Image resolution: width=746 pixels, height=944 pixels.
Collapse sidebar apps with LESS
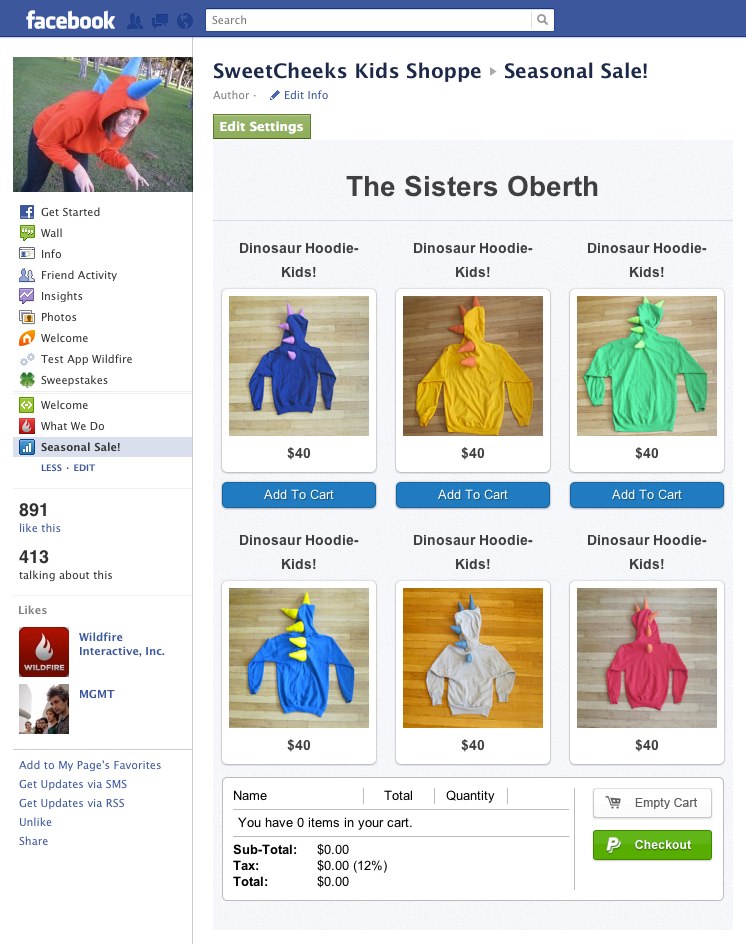[x=51, y=468]
